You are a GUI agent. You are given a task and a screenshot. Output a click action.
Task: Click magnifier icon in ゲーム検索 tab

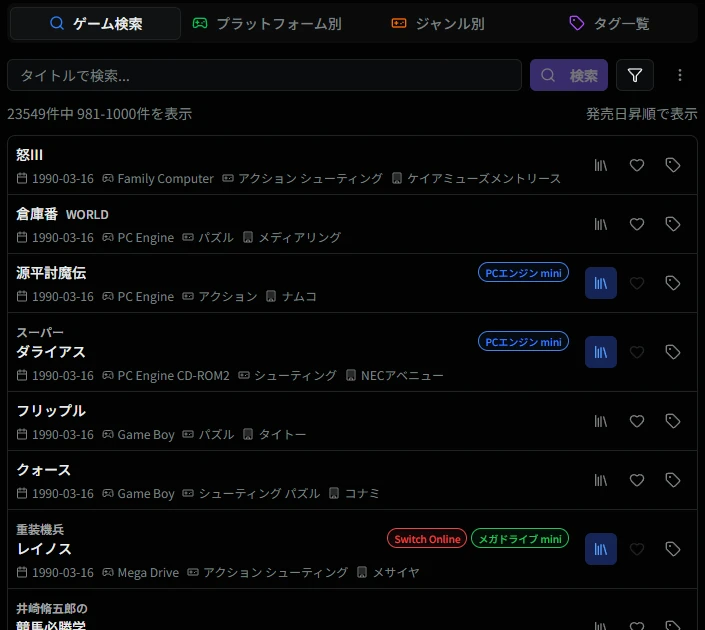57,23
